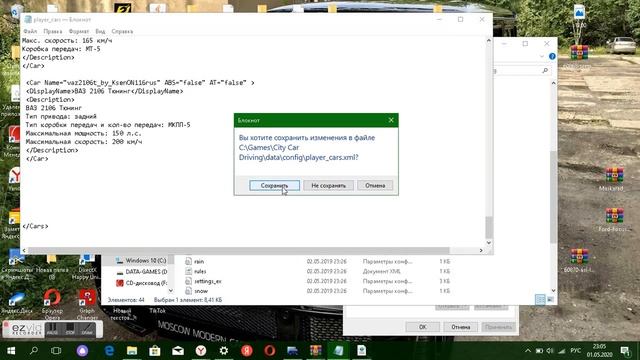Click Explorer search magnifier icon
This screenshot has width=640, height=360.
545,71
